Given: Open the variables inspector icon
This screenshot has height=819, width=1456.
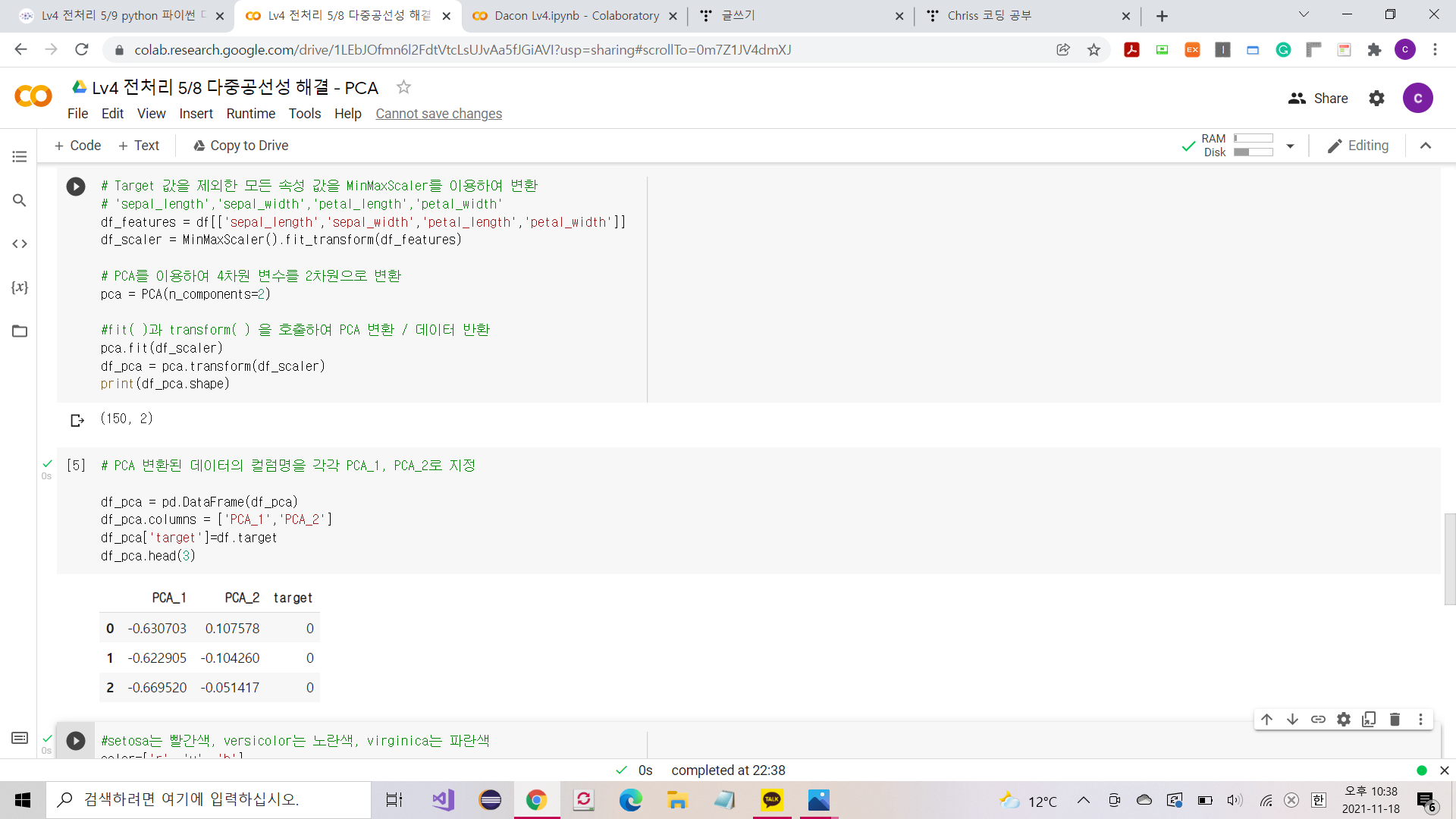Looking at the screenshot, I should [x=20, y=287].
